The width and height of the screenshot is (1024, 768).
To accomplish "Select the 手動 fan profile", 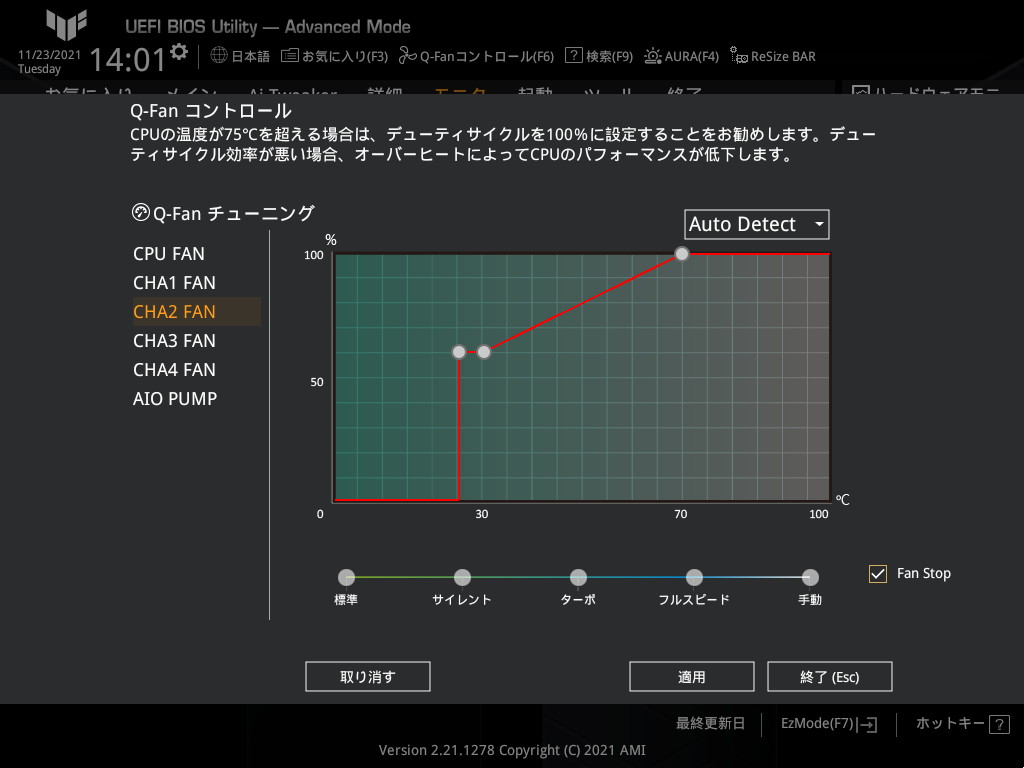I will click(x=810, y=577).
